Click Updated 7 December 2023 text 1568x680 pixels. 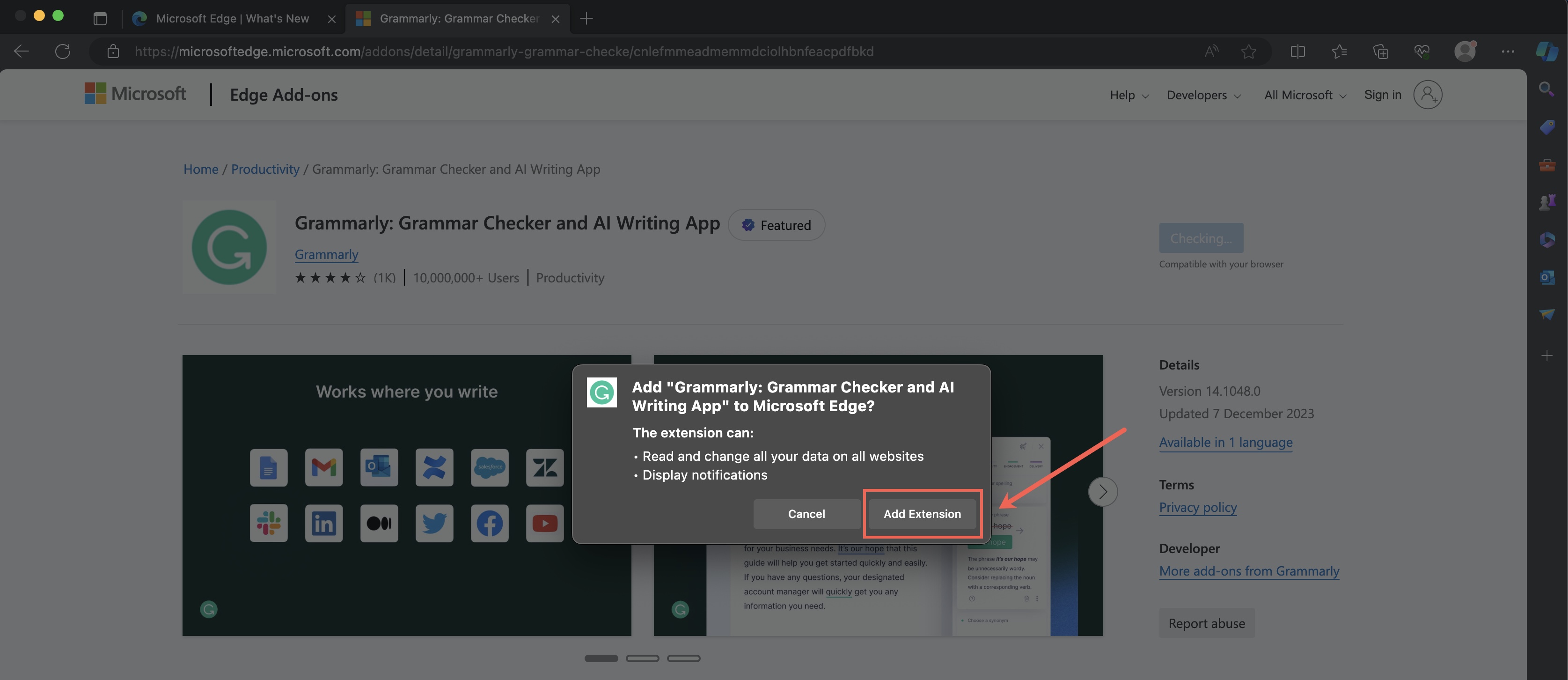1236,414
